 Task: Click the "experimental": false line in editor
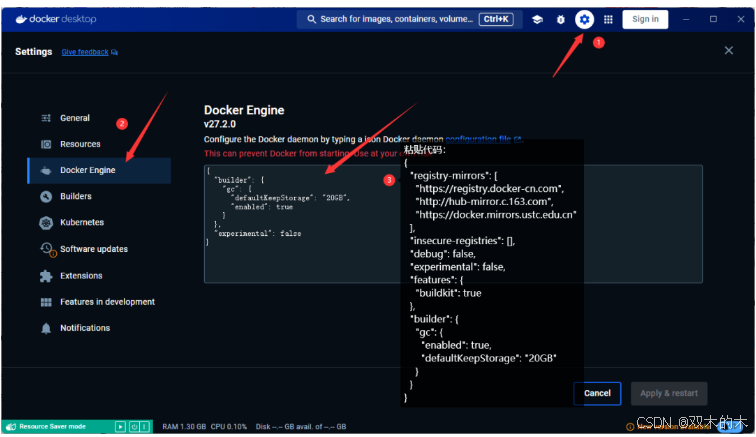(x=259, y=233)
